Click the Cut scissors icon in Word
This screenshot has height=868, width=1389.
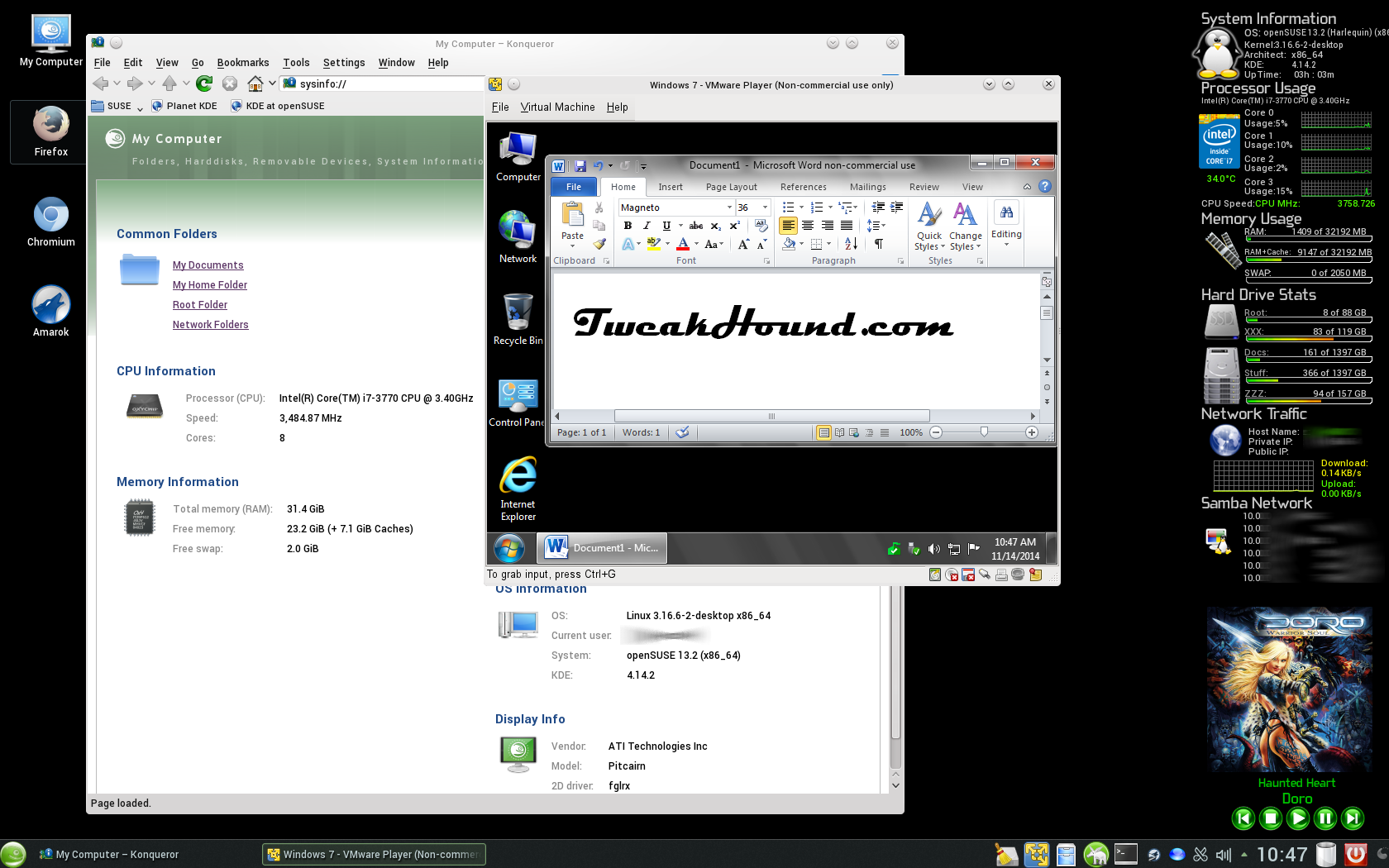click(599, 207)
